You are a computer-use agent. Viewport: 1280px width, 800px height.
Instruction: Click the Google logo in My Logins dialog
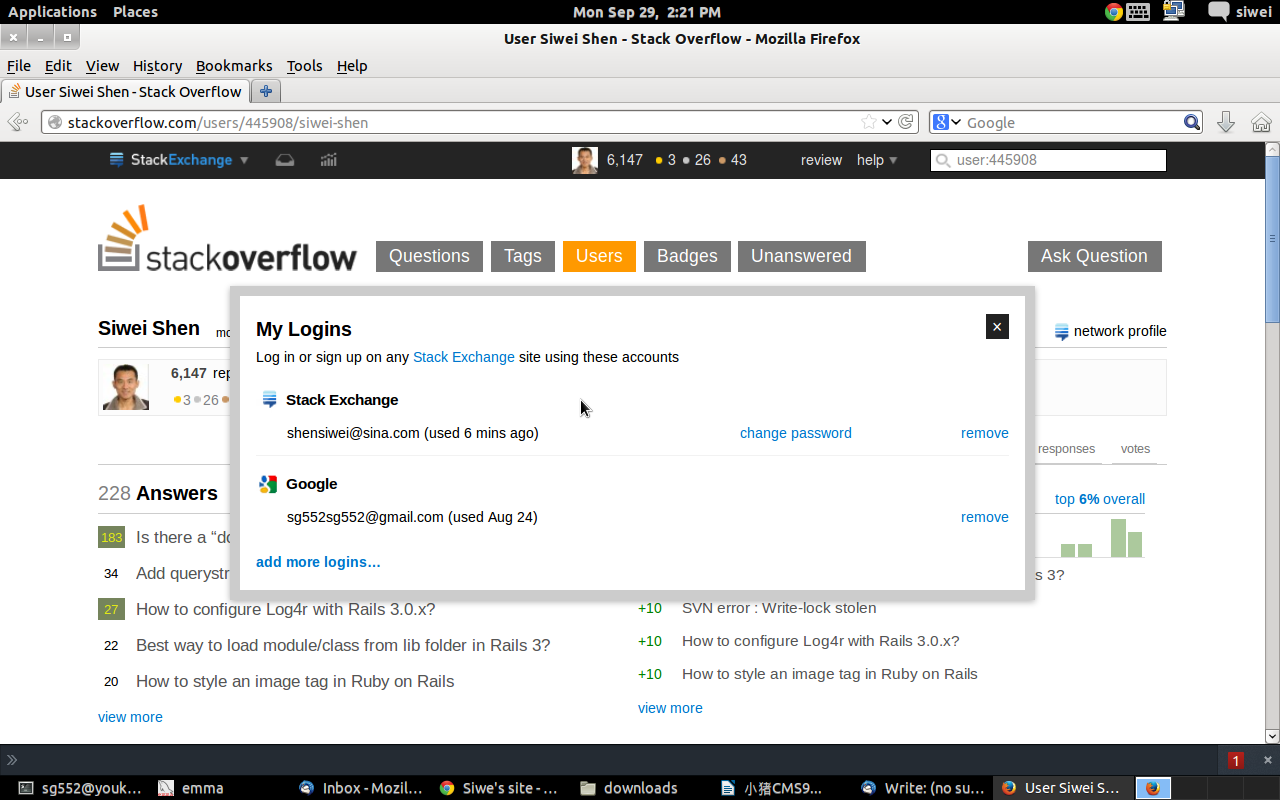coord(267,483)
